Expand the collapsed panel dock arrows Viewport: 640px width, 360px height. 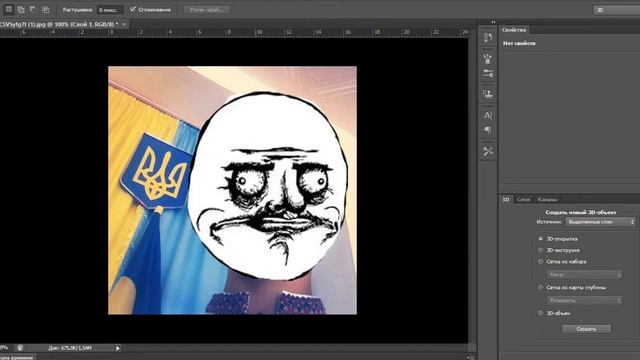[x=493, y=22]
